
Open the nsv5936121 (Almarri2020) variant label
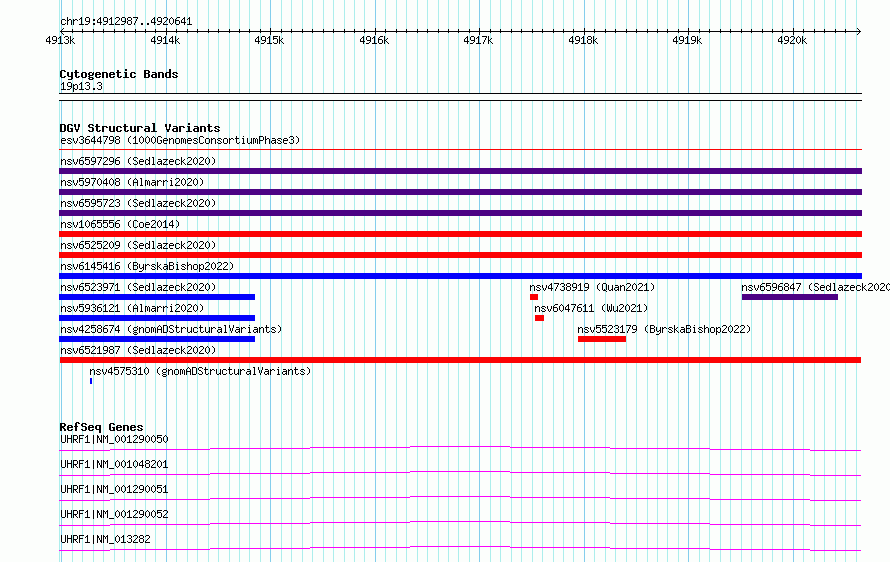coord(132,308)
